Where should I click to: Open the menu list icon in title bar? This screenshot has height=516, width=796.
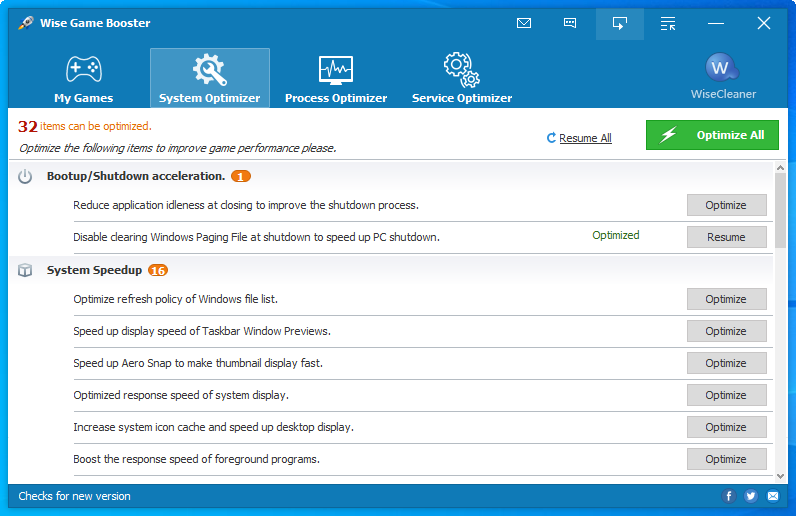click(x=668, y=23)
